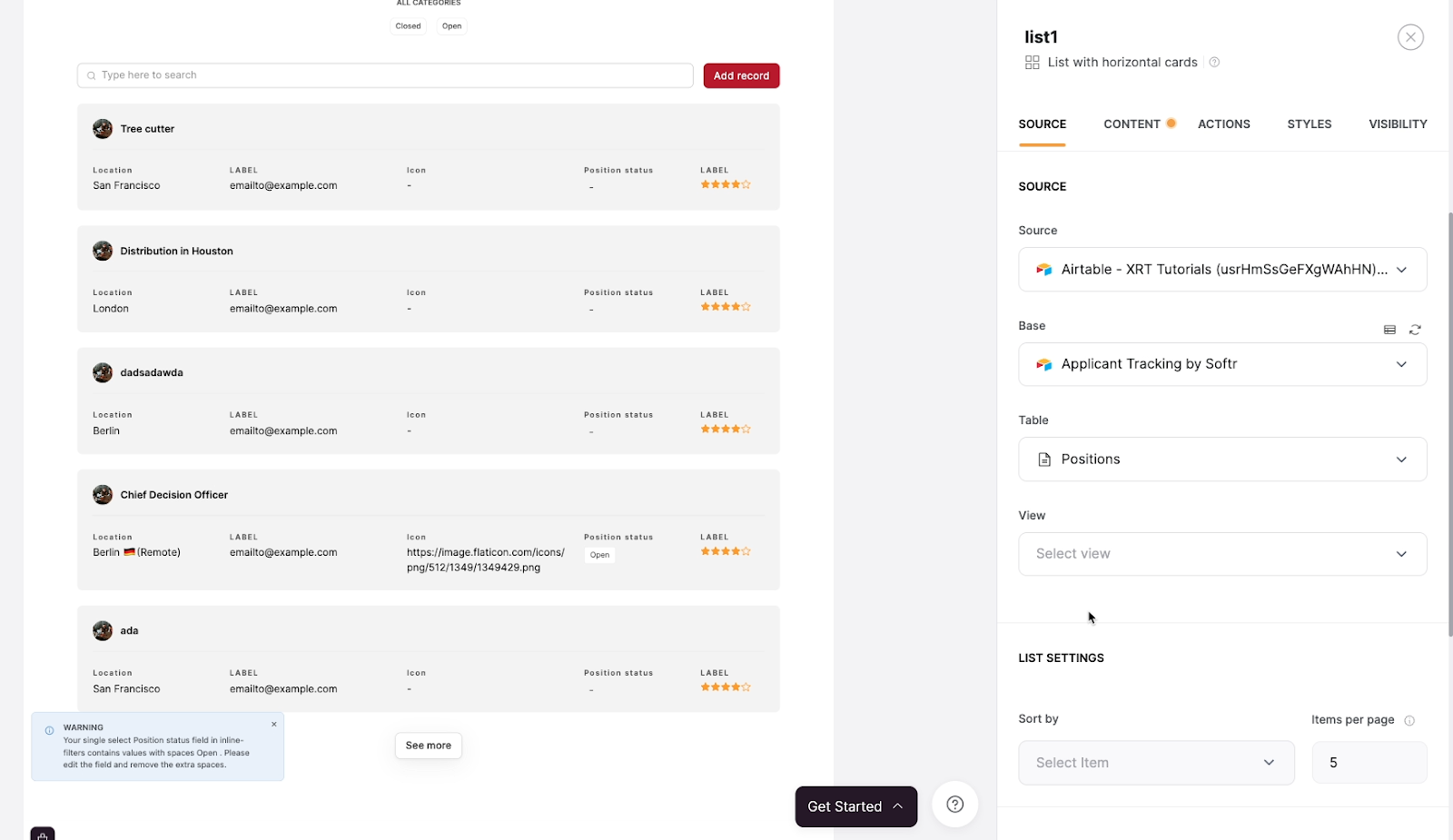Click the warning info icon

[49, 731]
